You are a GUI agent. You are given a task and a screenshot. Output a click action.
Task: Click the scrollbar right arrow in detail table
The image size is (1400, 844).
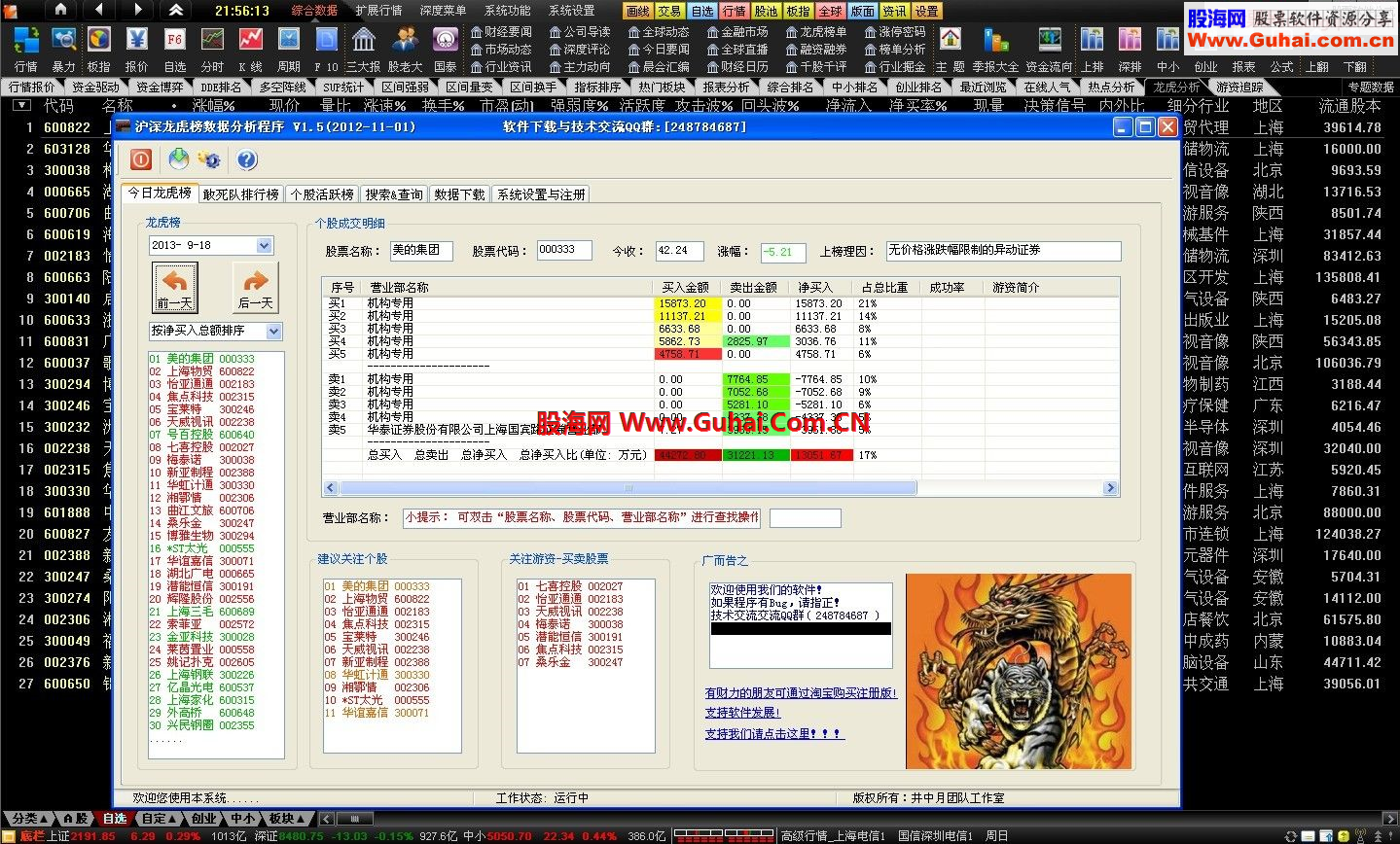pos(1112,488)
